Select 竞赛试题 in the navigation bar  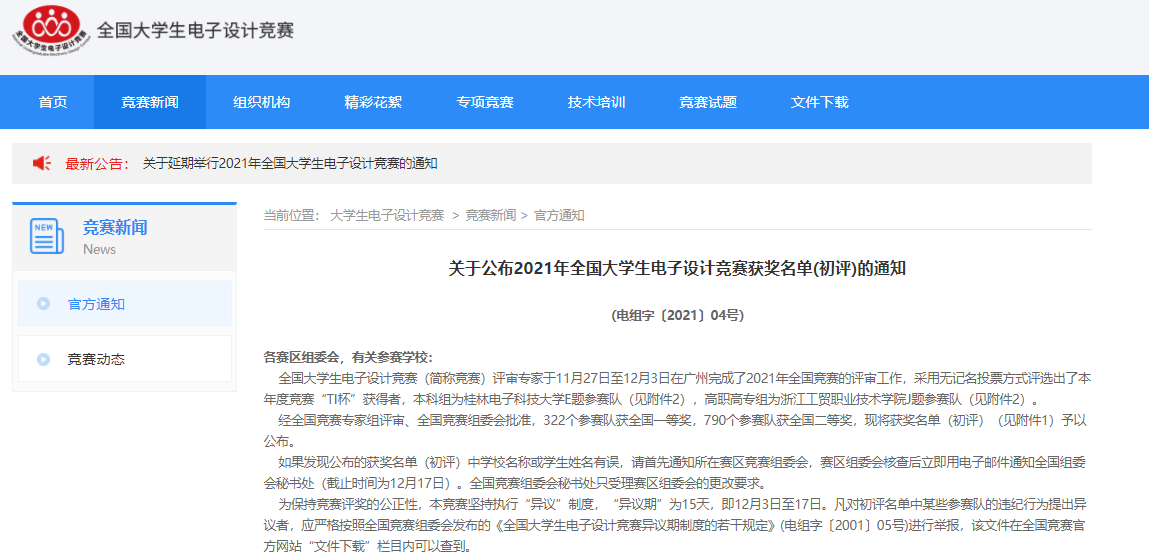pos(708,102)
